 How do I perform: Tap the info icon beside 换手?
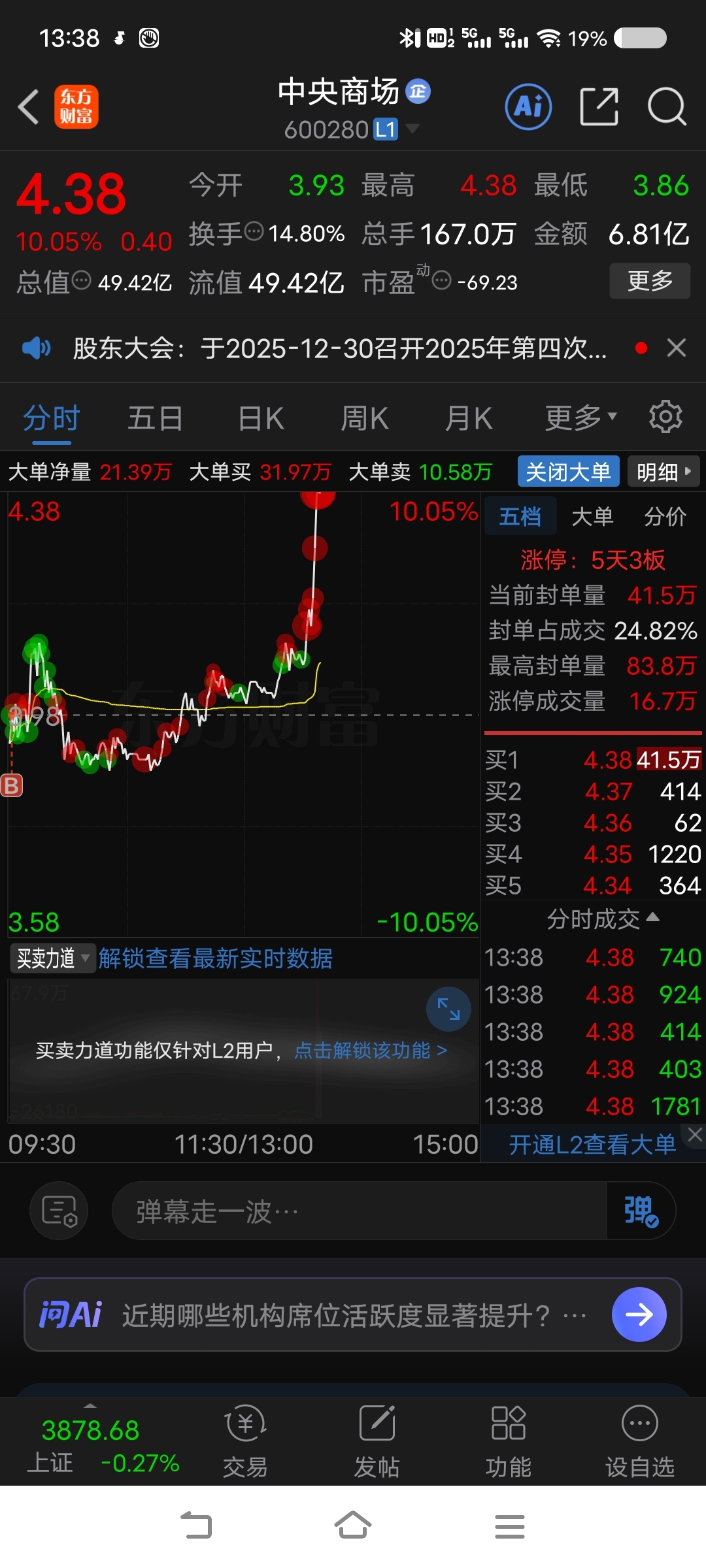tap(254, 231)
